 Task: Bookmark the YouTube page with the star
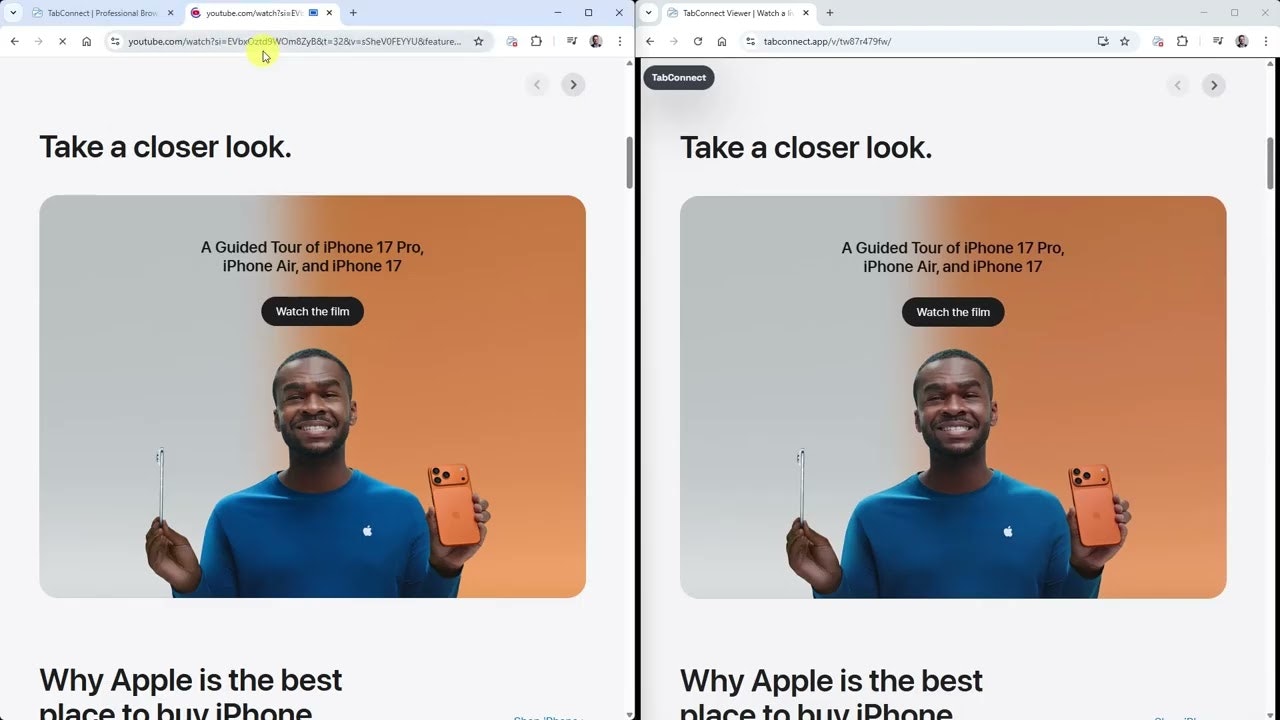(479, 41)
